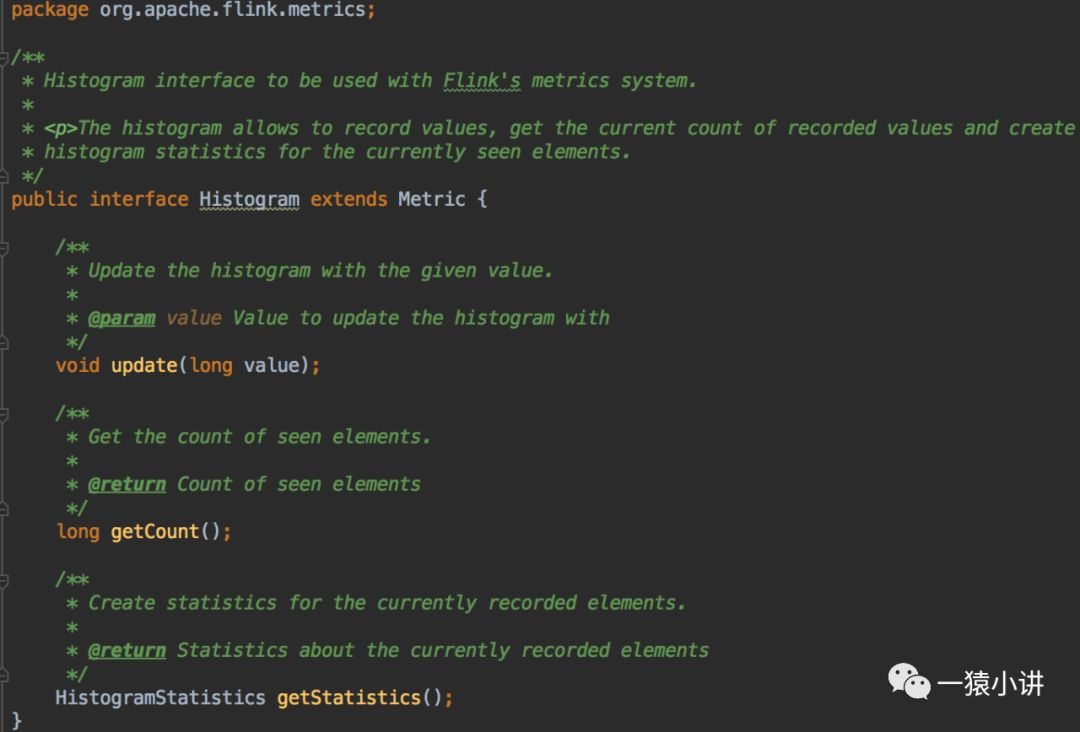This screenshot has height=732, width=1080.
Task: Click the <p> tag in the Javadoc
Action: 61,128
